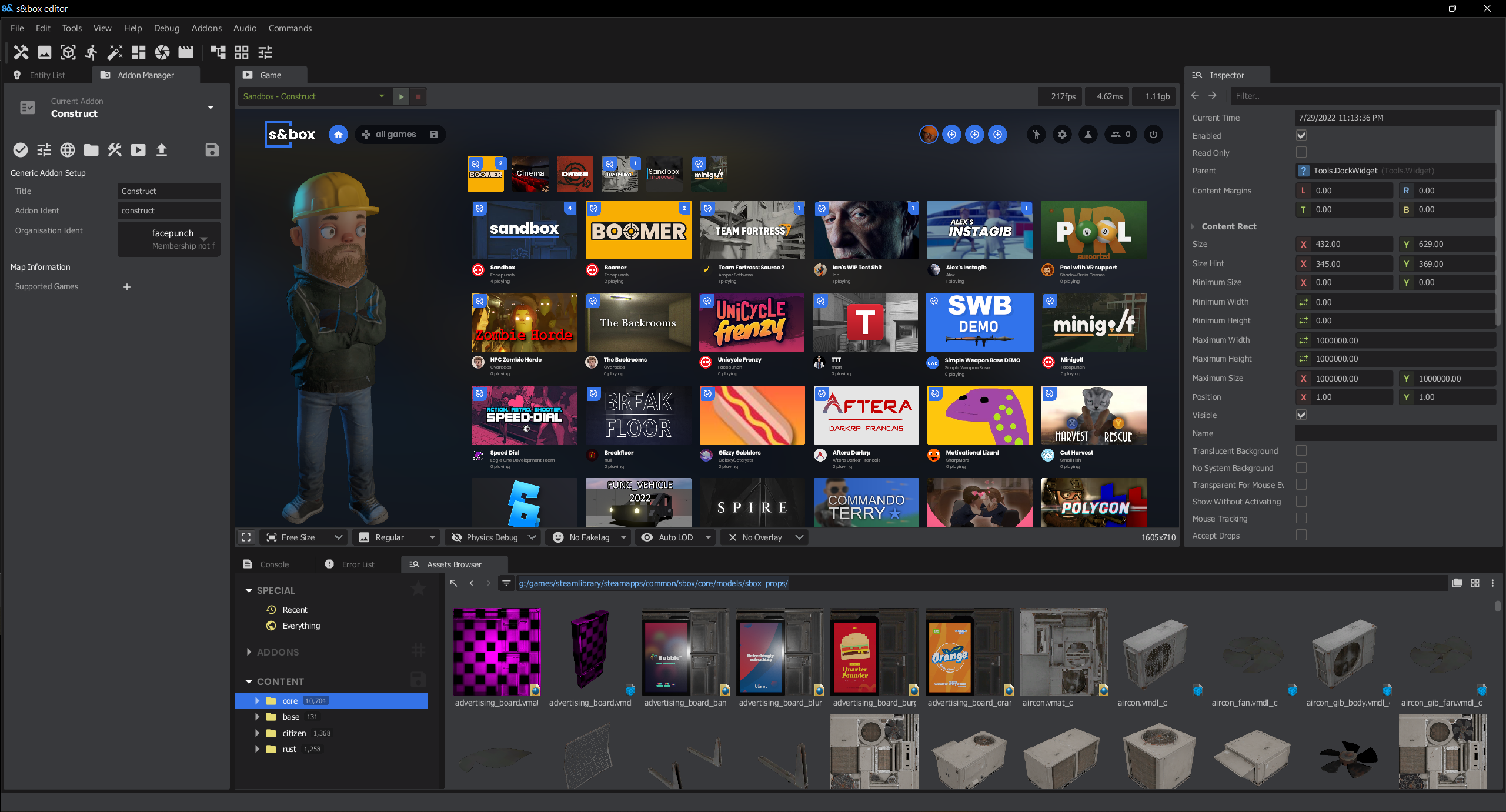Click the blue home button in the game menu
This screenshot has height=812, width=1506.
coord(338,135)
